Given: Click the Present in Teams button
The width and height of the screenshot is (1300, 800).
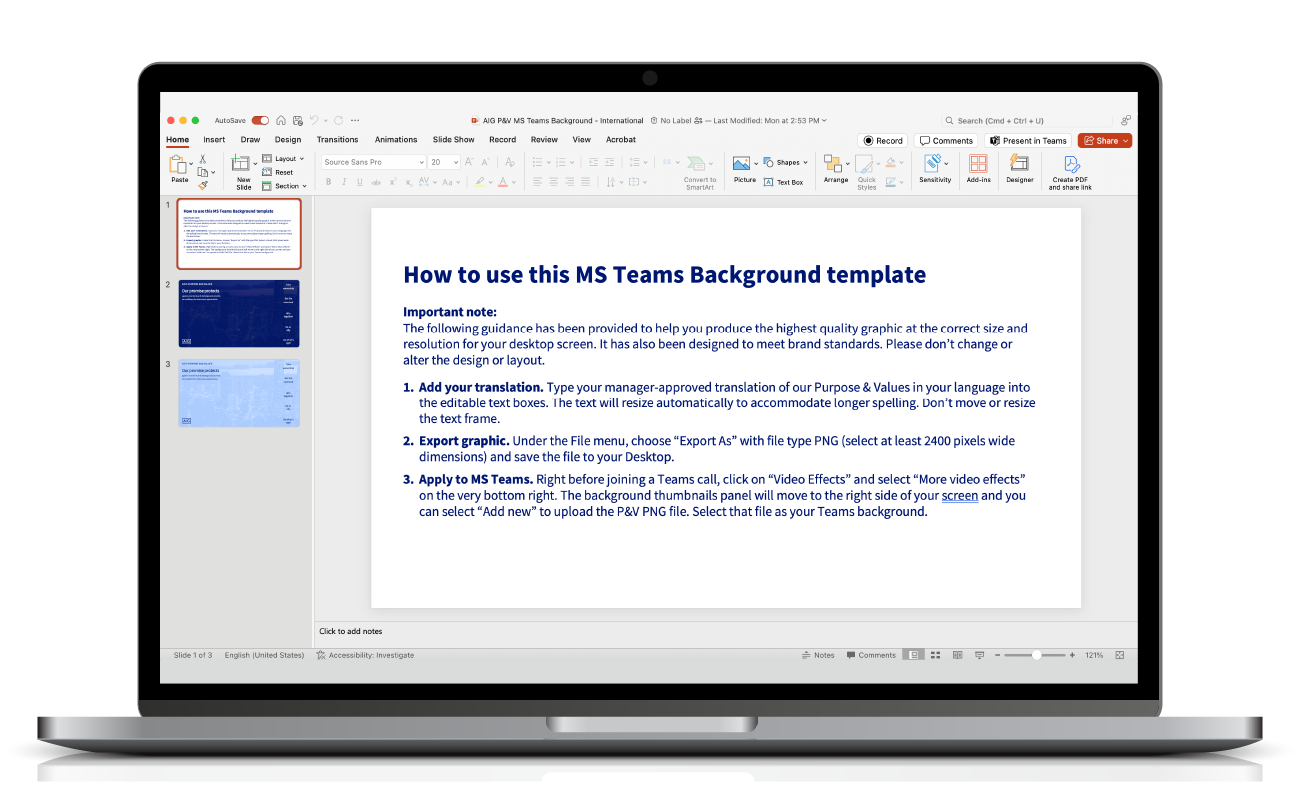Looking at the screenshot, I should point(1027,141).
